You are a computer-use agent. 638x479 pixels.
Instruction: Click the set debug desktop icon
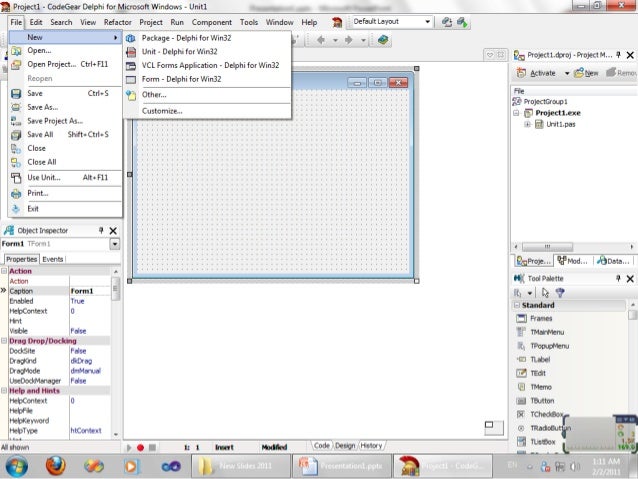[462, 22]
